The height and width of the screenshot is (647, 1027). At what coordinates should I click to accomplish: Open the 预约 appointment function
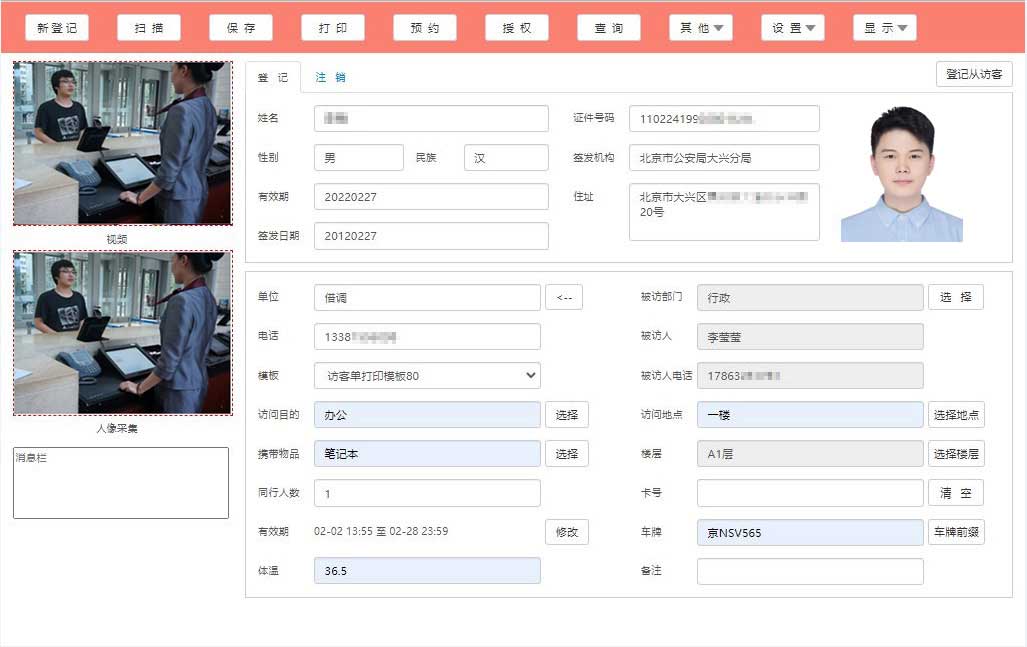(425, 28)
